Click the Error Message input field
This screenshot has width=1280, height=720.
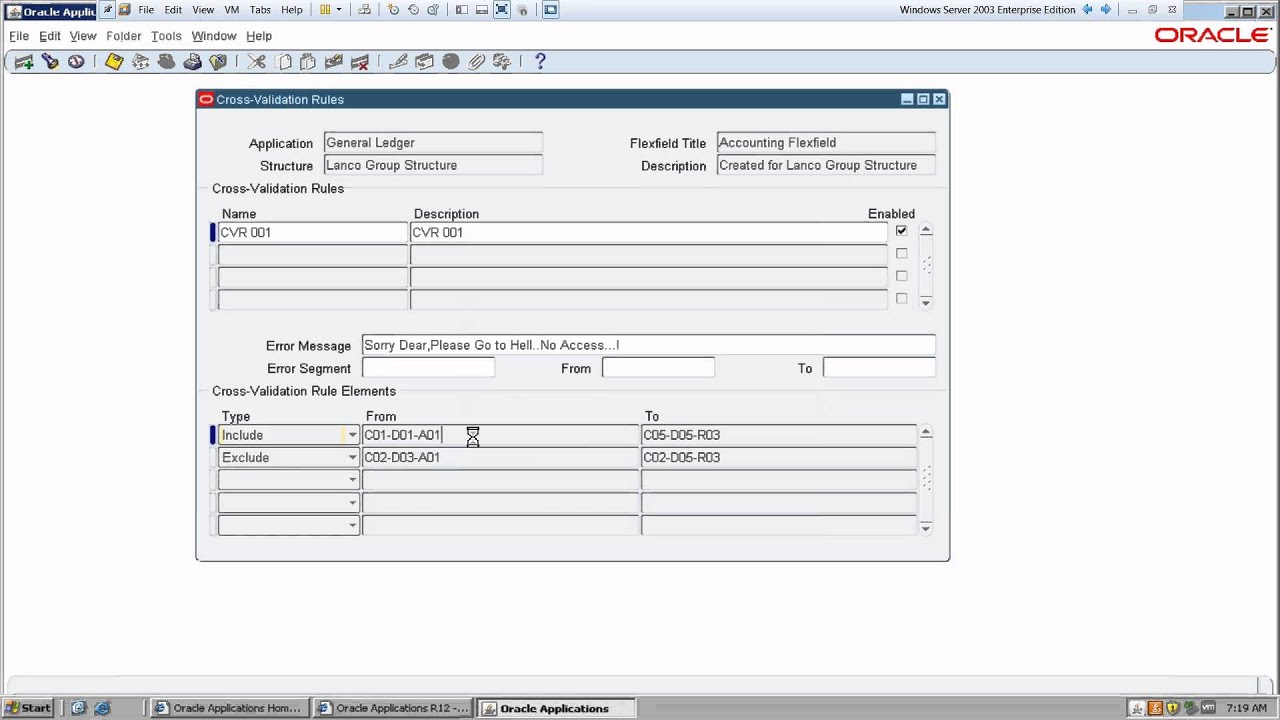click(x=648, y=345)
